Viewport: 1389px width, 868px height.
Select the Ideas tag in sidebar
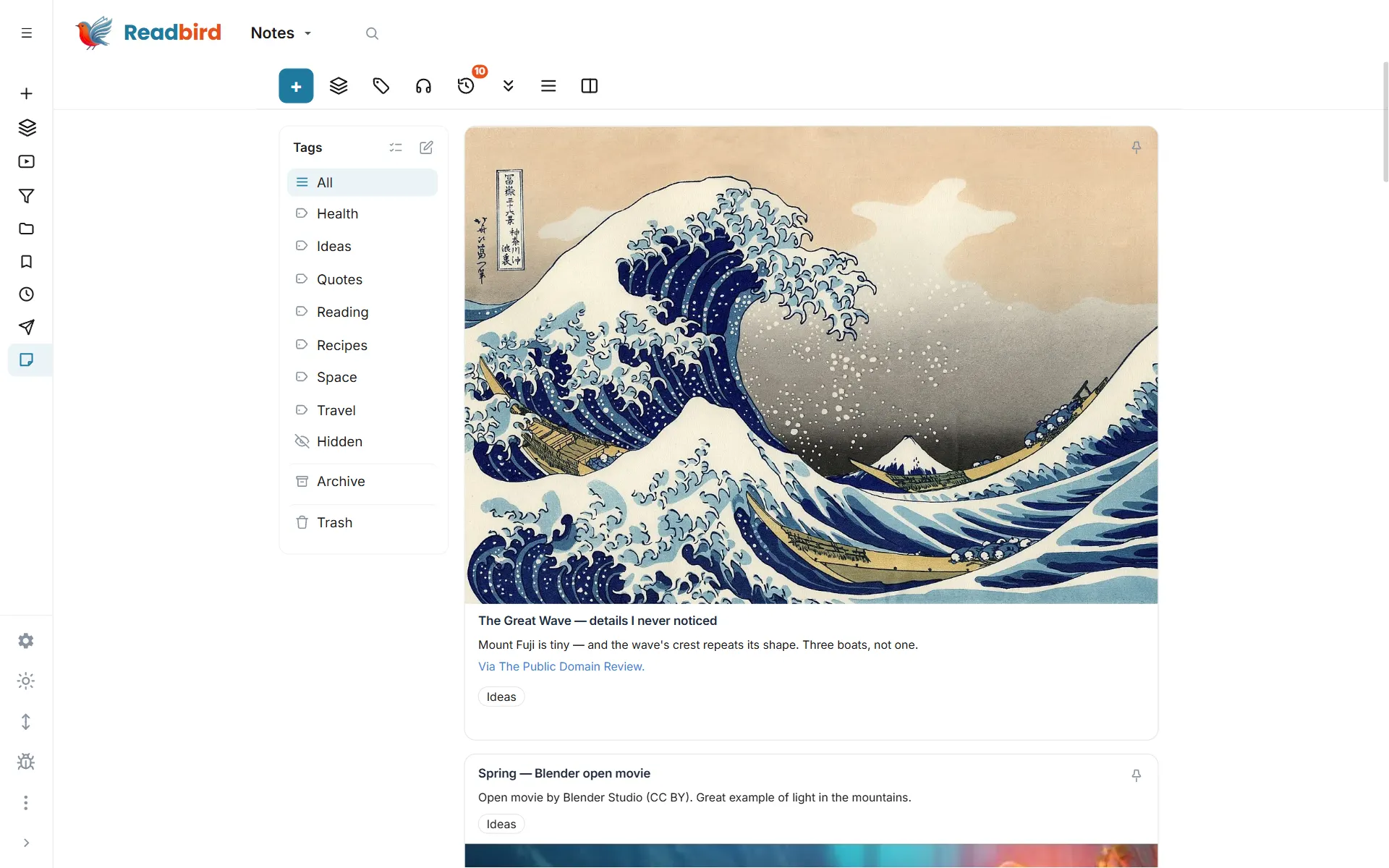coord(362,247)
